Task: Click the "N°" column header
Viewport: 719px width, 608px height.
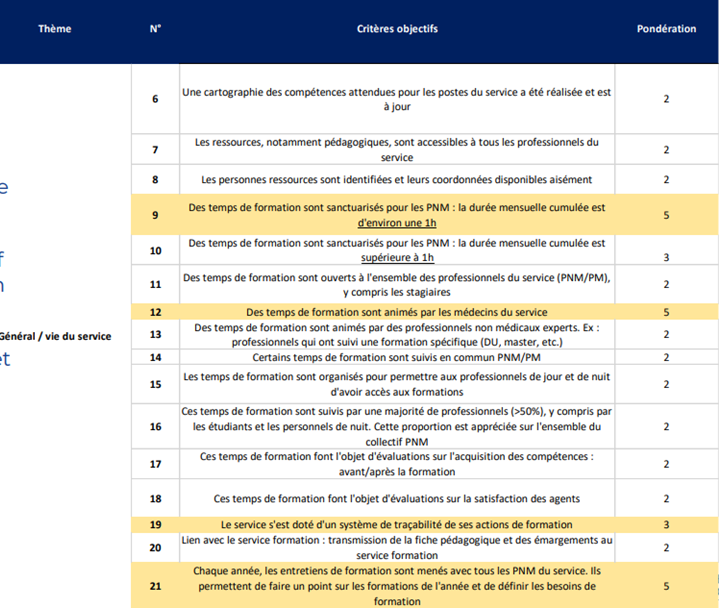Action: click(155, 29)
